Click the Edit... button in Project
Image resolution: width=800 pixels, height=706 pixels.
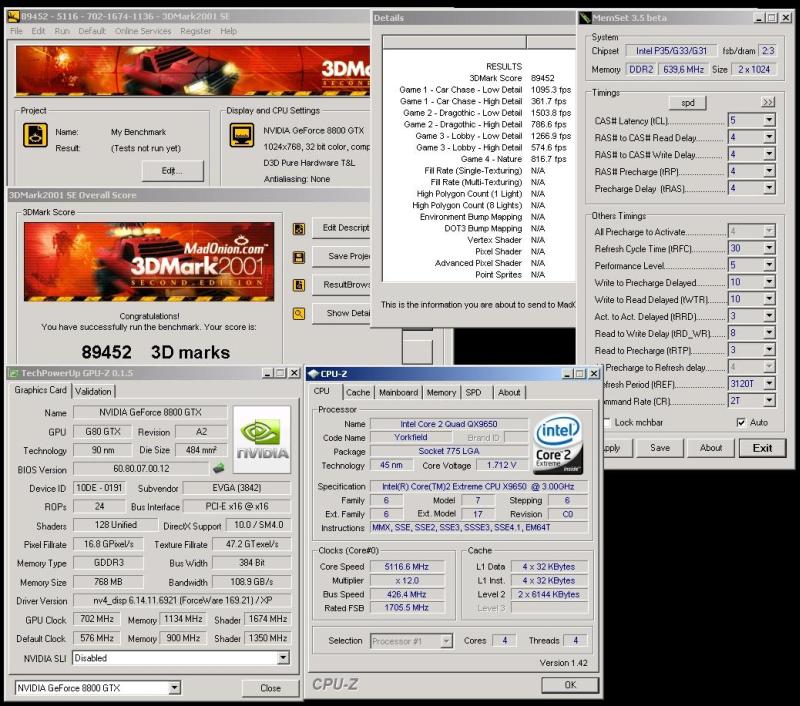pyautogui.click(x=172, y=171)
